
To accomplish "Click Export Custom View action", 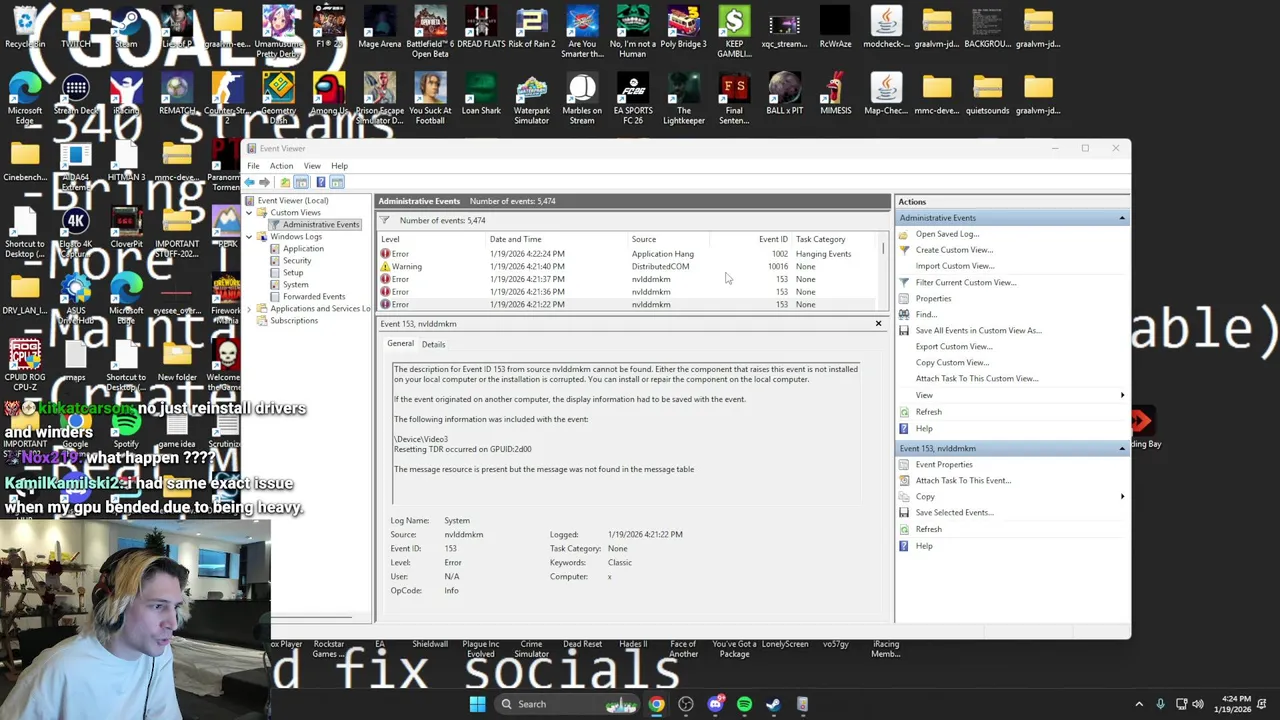I will [954, 346].
